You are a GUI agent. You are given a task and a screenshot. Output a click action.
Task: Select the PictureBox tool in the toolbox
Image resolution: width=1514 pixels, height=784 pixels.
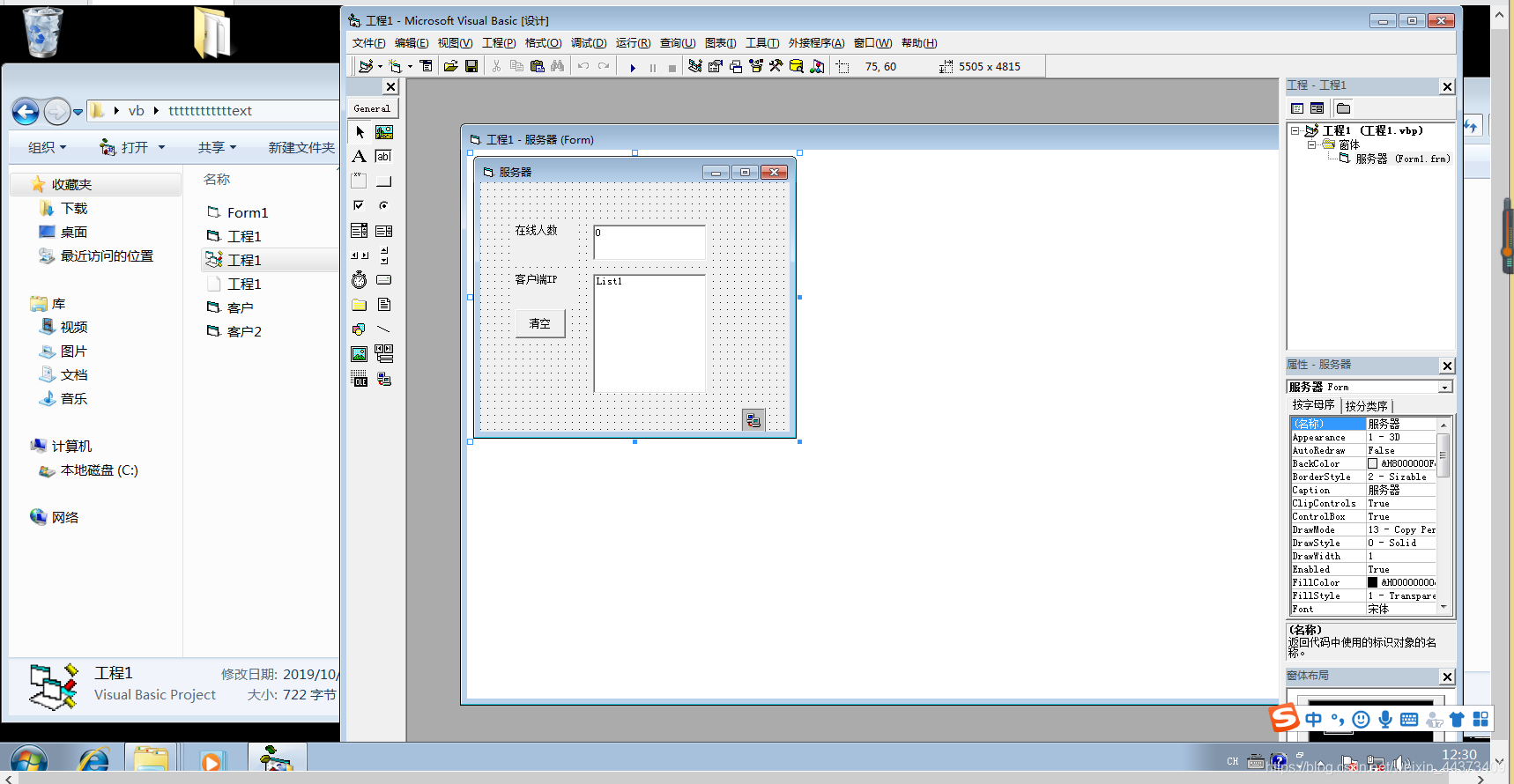tap(384, 132)
